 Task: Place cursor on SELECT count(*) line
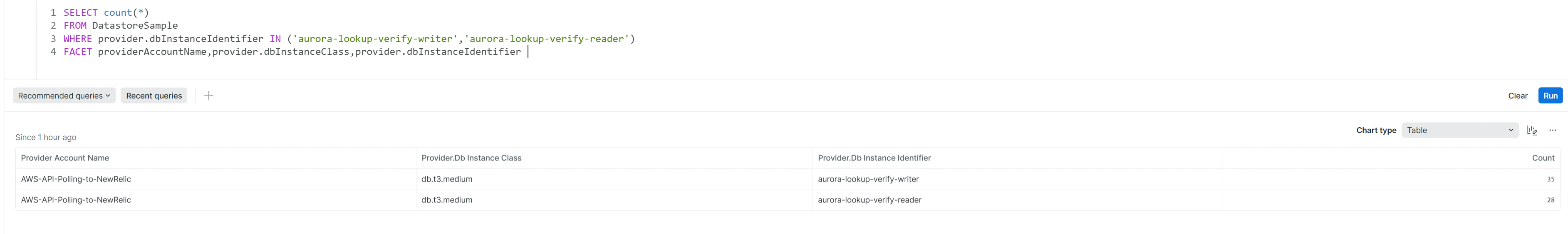[x=106, y=13]
